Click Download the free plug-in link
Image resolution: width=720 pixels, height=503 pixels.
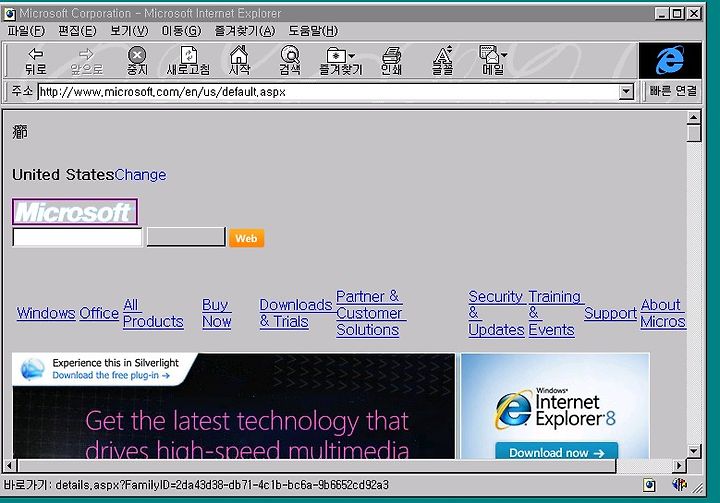111,376
